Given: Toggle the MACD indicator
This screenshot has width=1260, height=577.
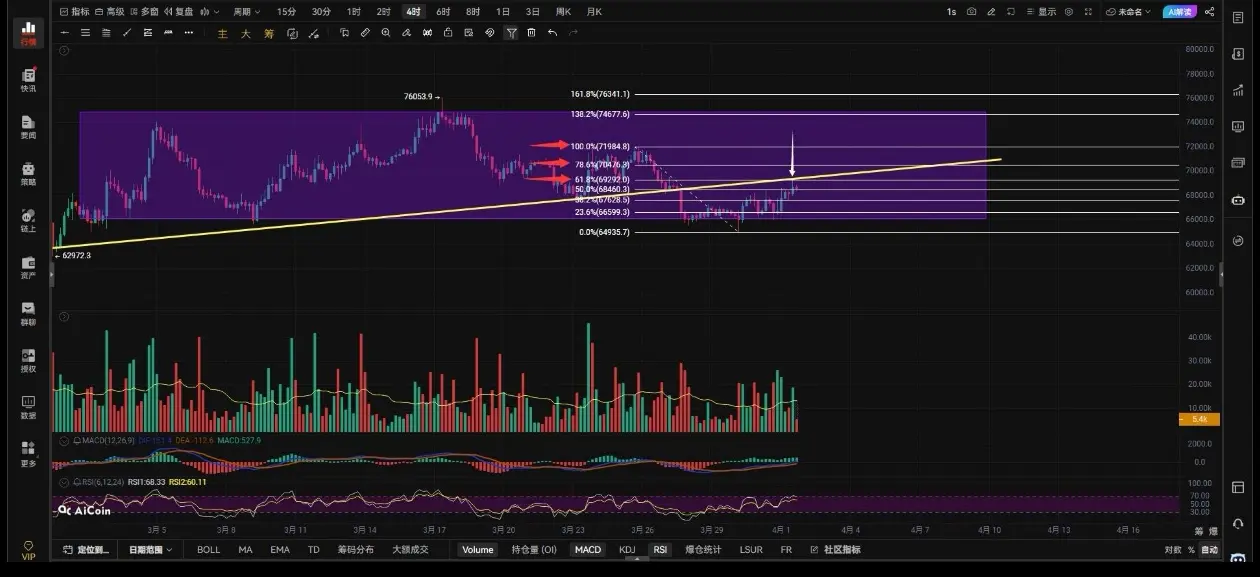Looking at the screenshot, I should 588,549.
